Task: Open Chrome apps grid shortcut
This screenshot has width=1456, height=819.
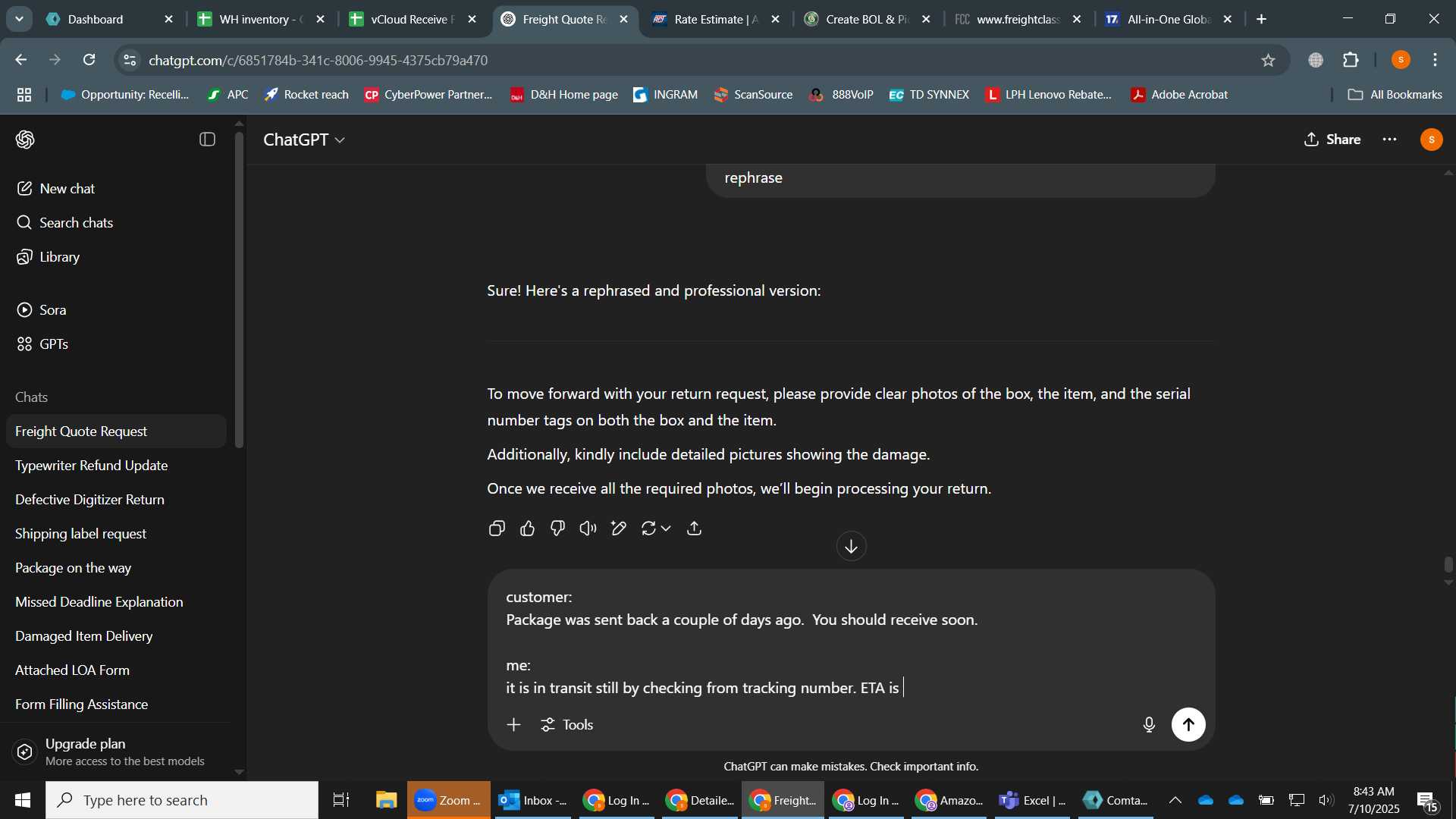Action: [x=24, y=95]
